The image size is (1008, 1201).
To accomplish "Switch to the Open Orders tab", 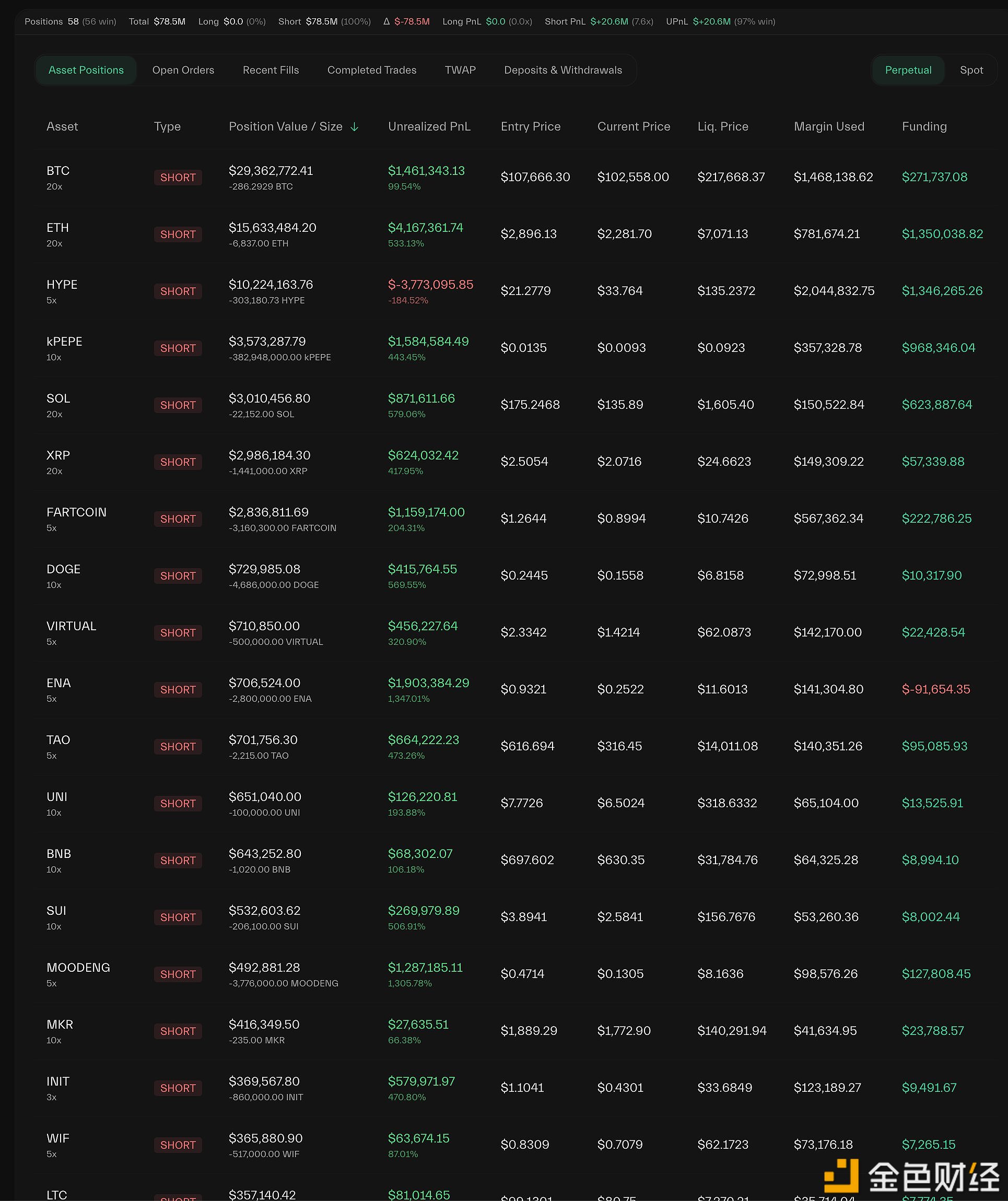I will click(183, 70).
